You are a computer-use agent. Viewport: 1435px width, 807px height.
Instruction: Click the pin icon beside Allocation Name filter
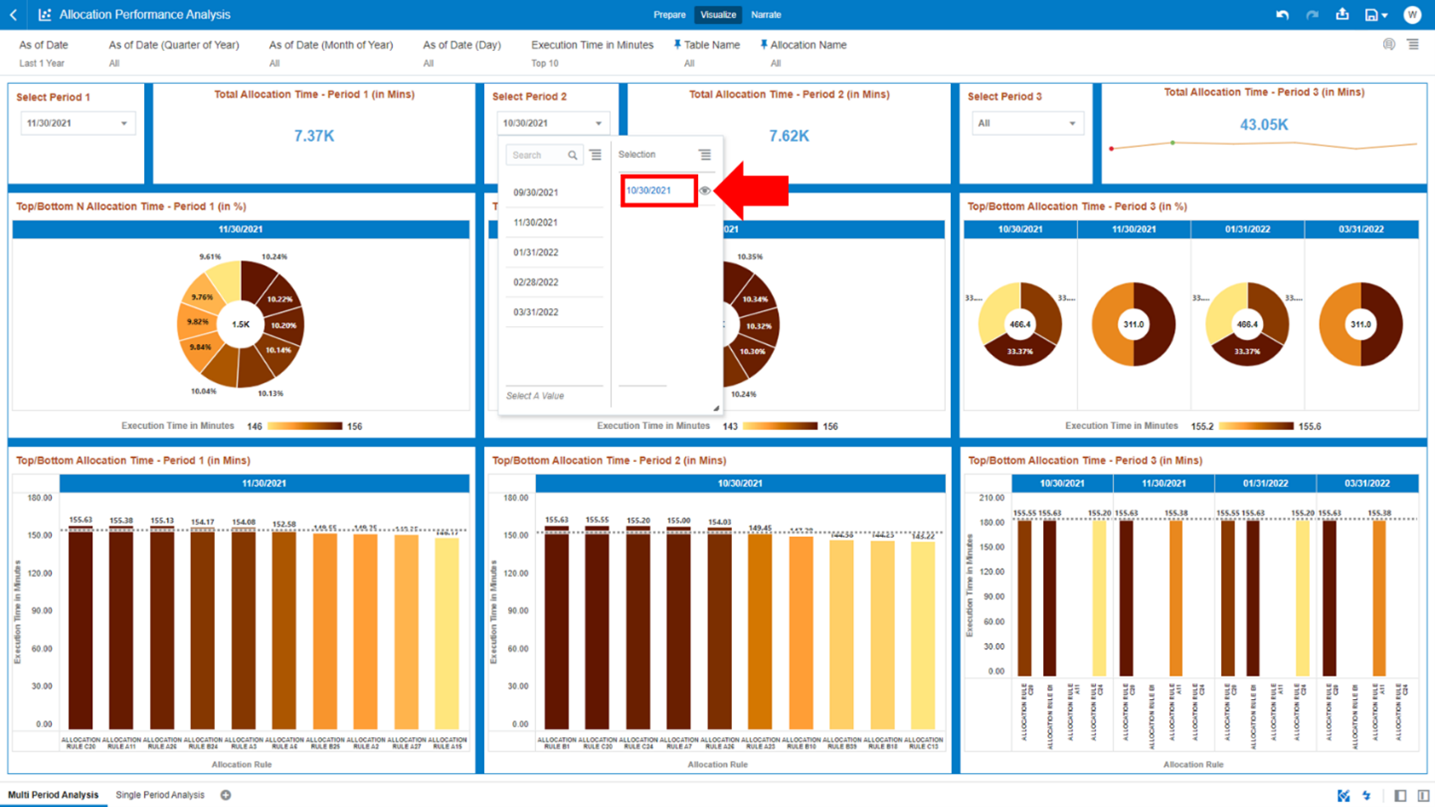point(764,45)
